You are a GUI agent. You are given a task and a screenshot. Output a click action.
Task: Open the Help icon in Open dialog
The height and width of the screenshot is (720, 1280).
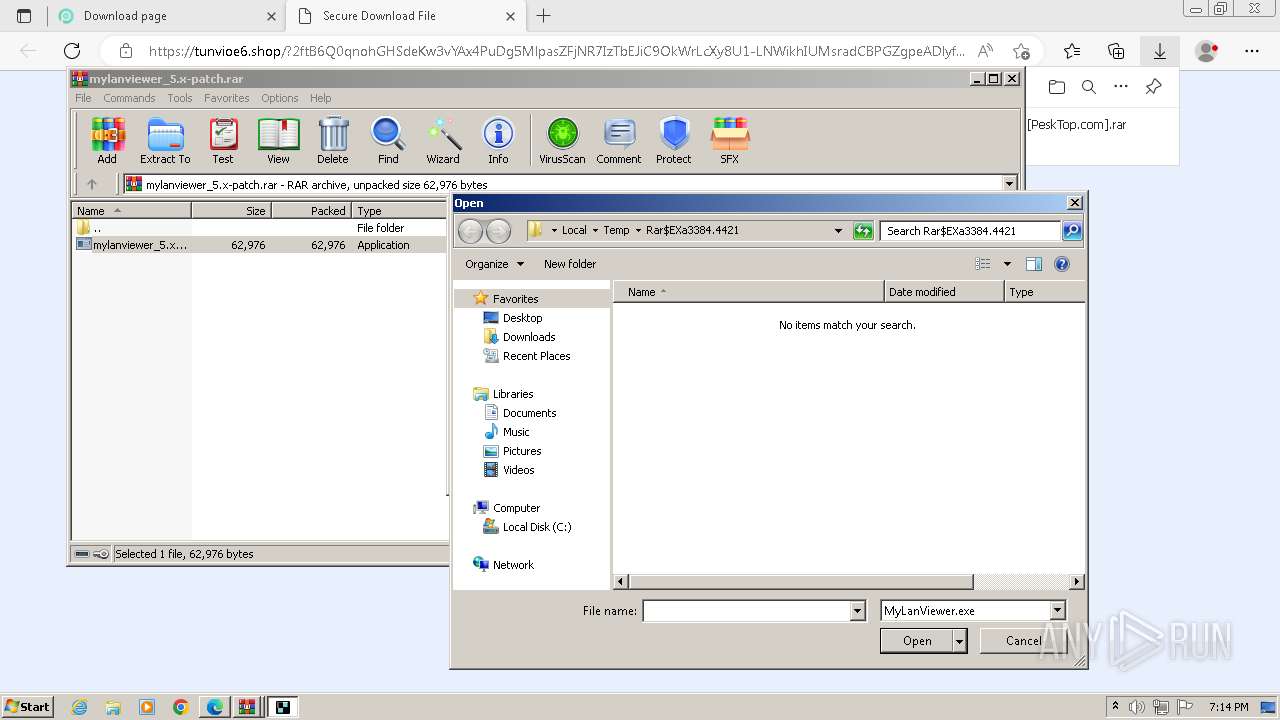(x=1062, y=264)
